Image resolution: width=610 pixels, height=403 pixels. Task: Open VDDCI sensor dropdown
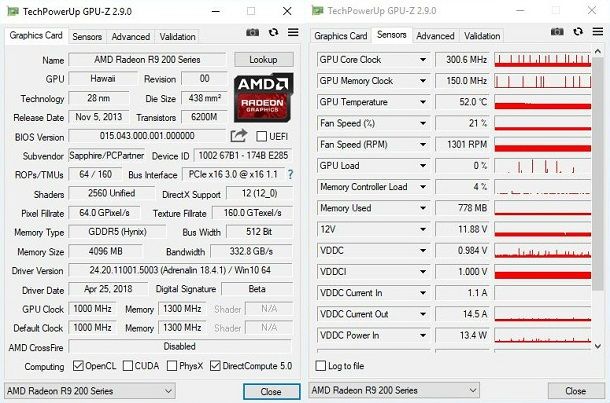[x=422, y=272]
